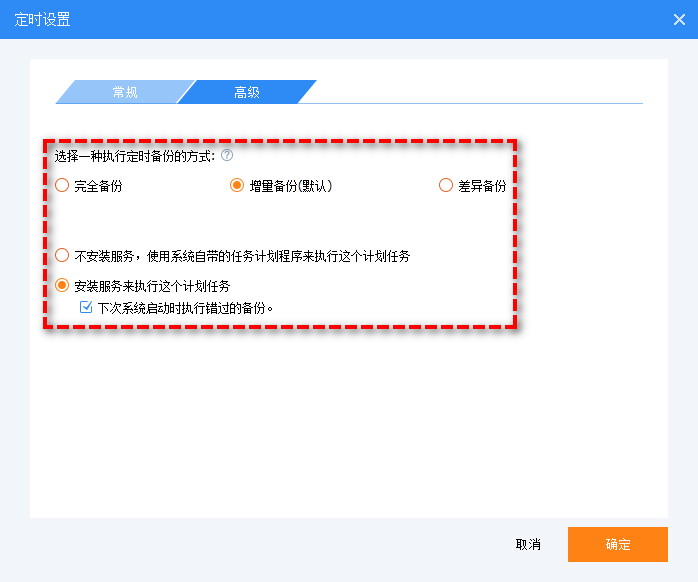Image resolution: width=698 pixels, height=582 pixels.
Task: Choose the 安装服务来执行这个计划任务 radio button
Action: pyautogui.click(x=62, y=285)
